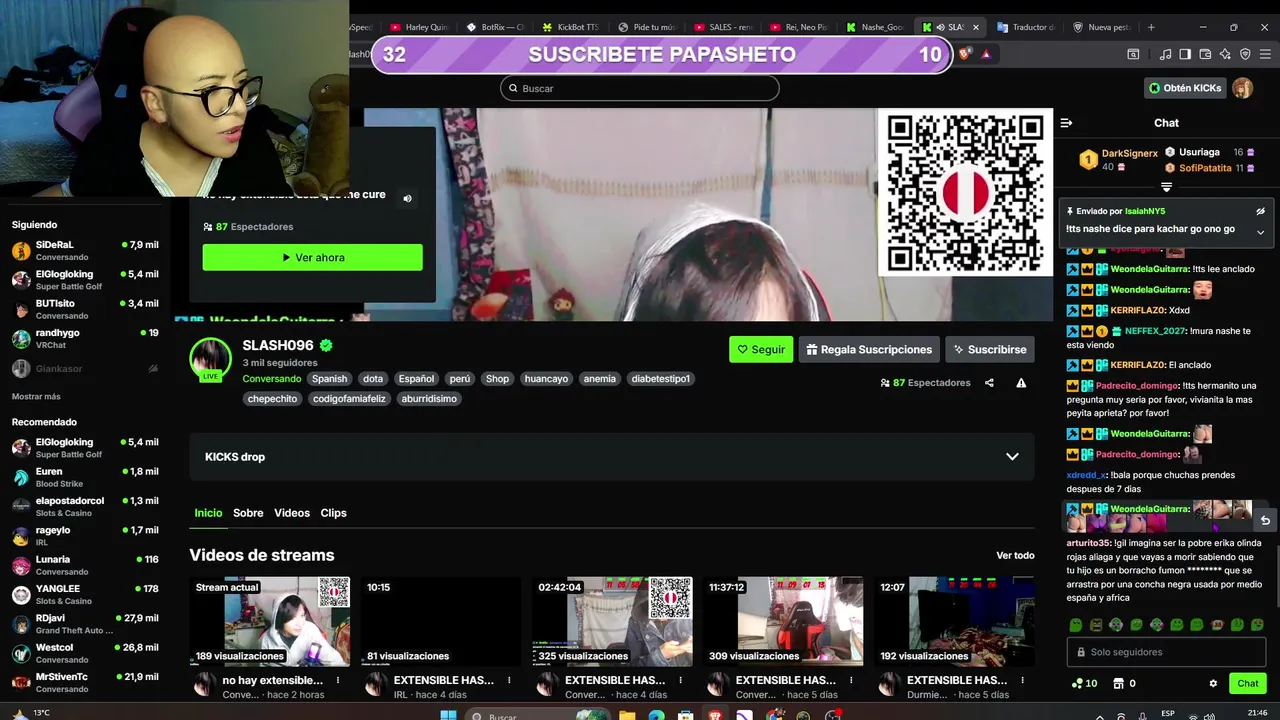Open options menu for the 81 visualizaciones video

click(x=509, y=680)
